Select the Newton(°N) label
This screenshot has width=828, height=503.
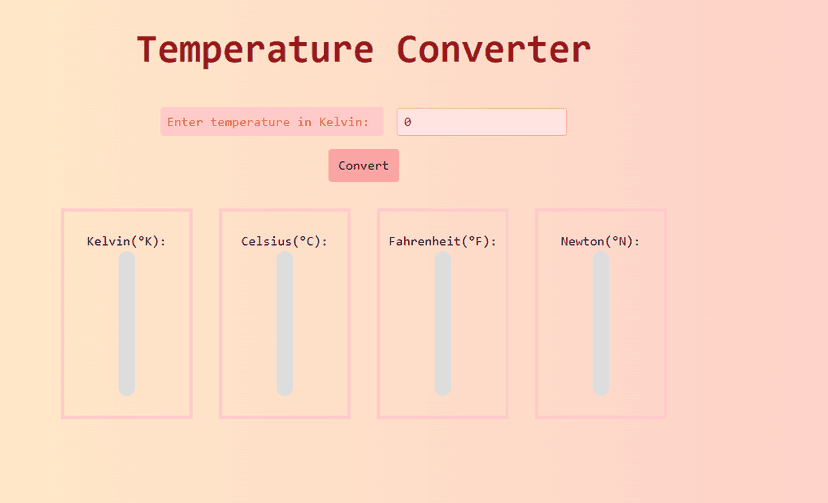[x=600, y=241]
